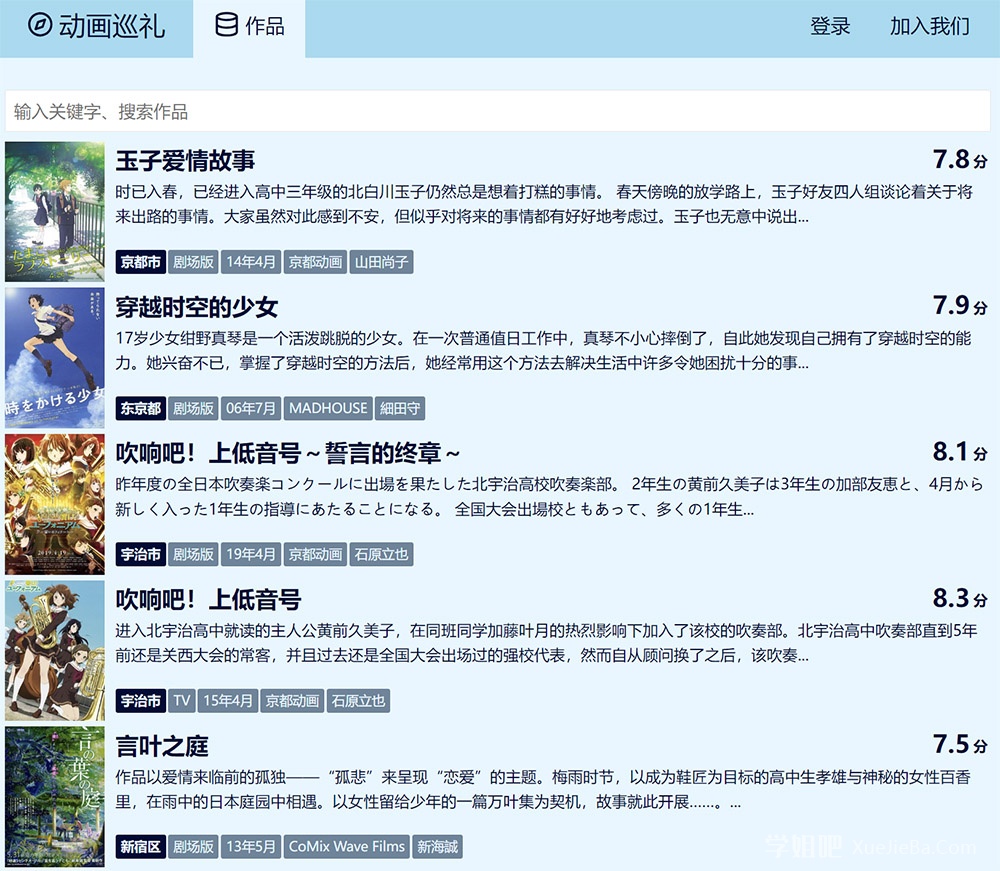Click the 7.8分 rating of 玉子爱情故事

tap(960, 159)
